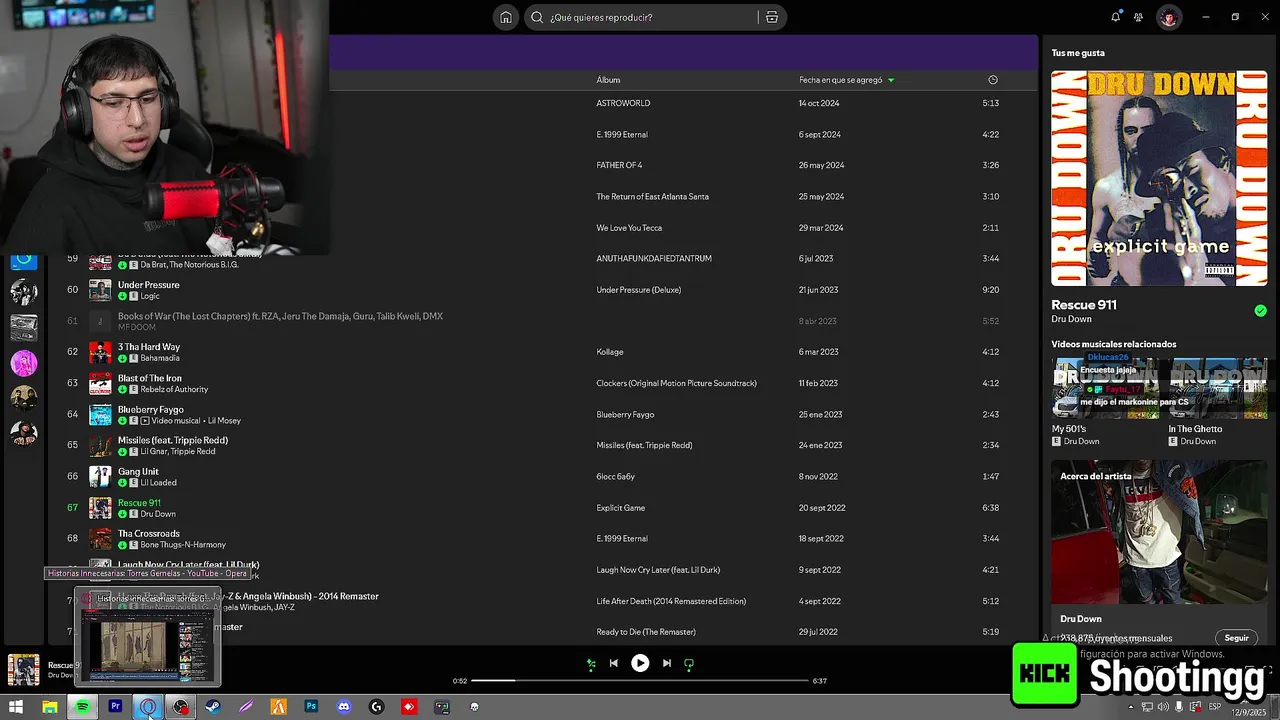This screenshot has height=720, width=1280.
Task: Open the Acerca del artista photo card
Action: (1159, 532)
